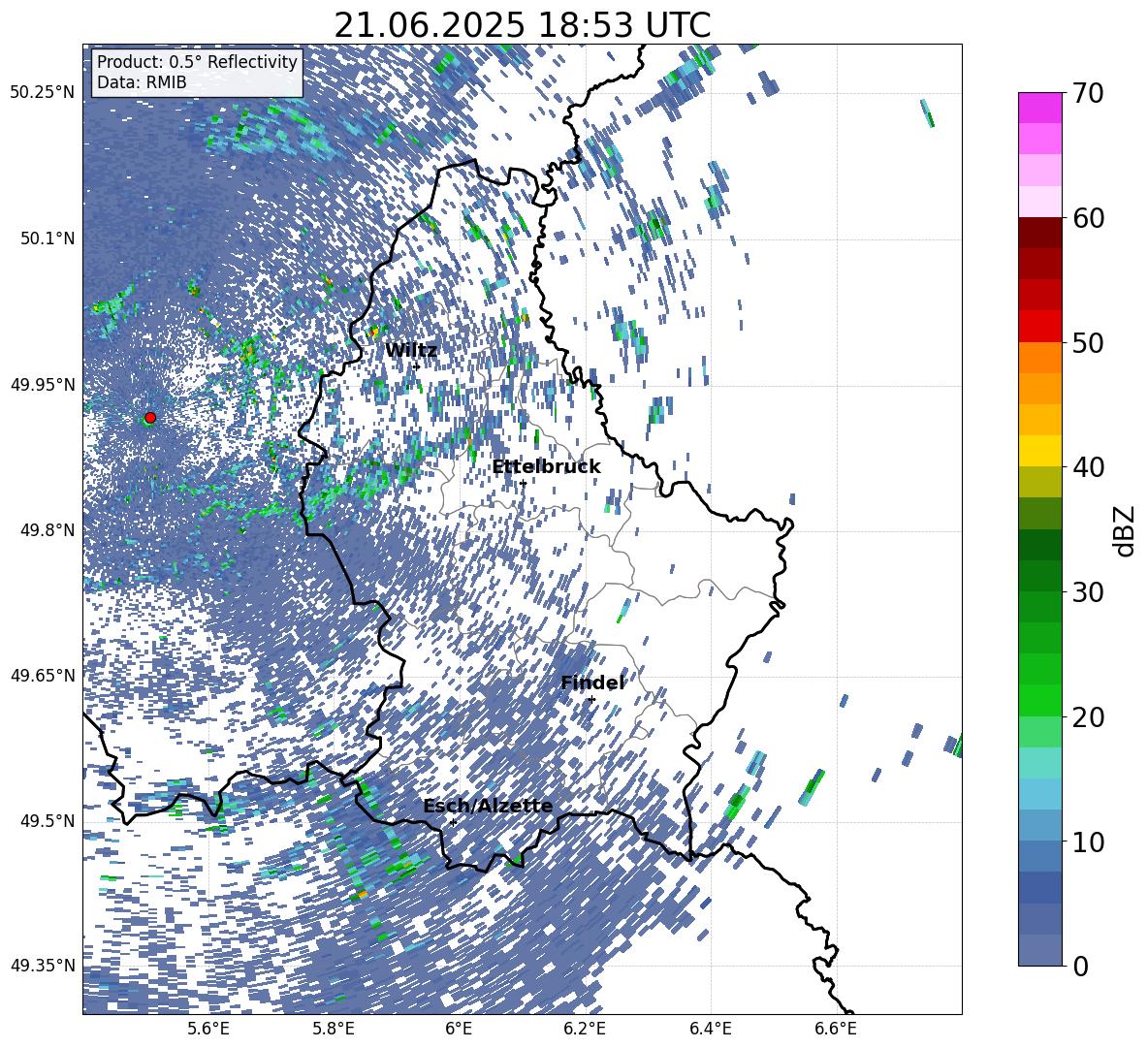Click the cross marker at Findel
Screen dimensions: 1148x1048
click(591, 700)
